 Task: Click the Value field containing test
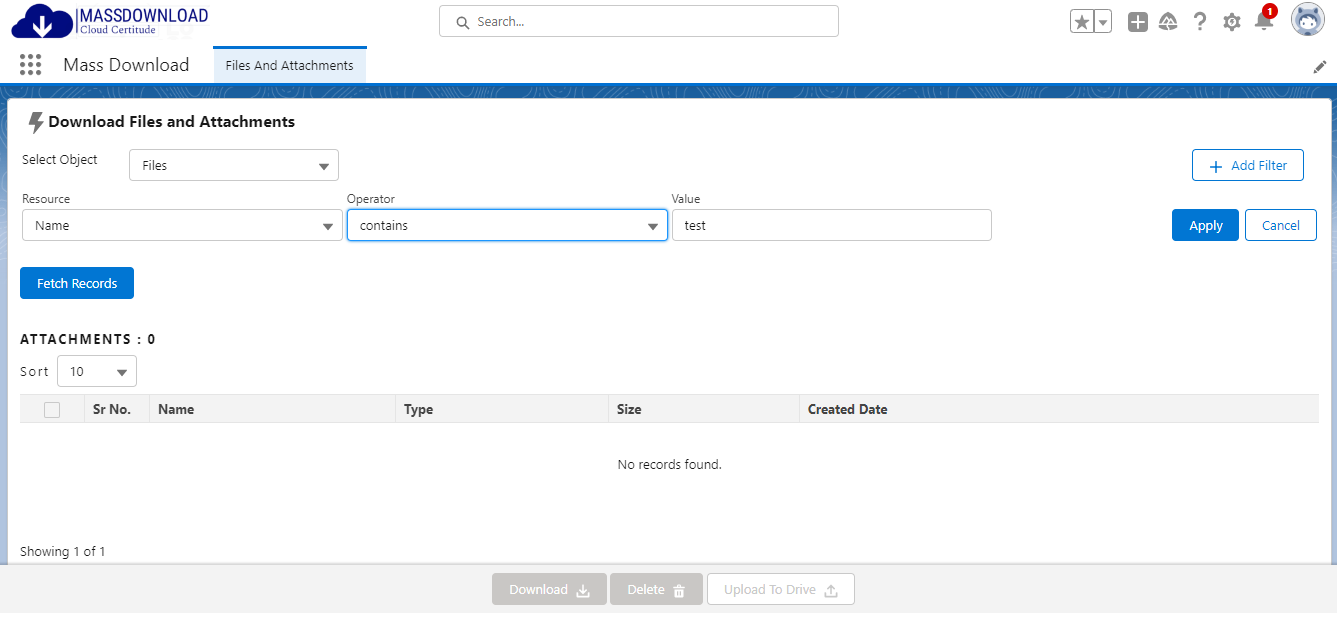831,225
